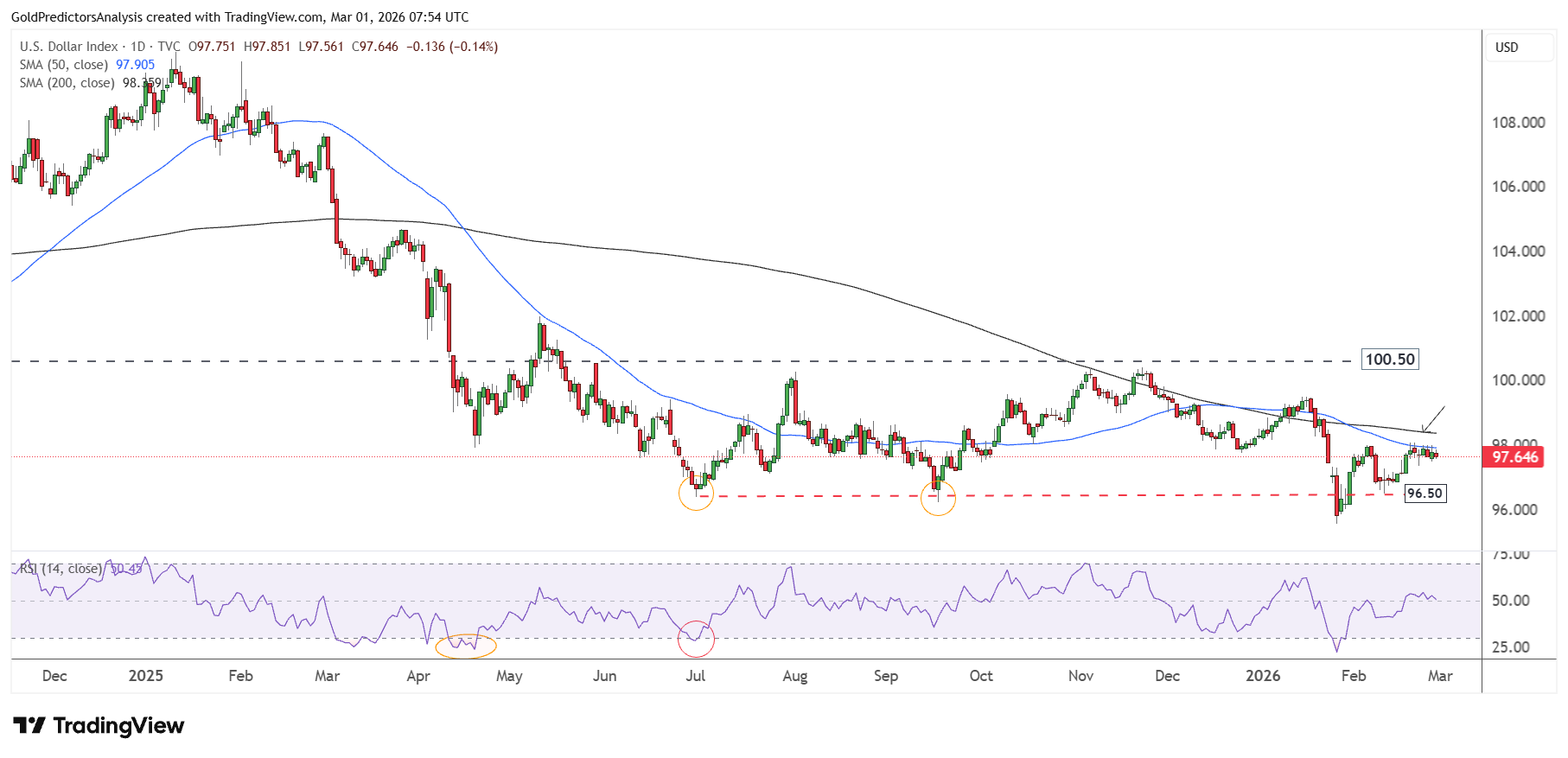Click the May time axis label
This screenshot has width=1568, height=758.
tap(509, 676)
